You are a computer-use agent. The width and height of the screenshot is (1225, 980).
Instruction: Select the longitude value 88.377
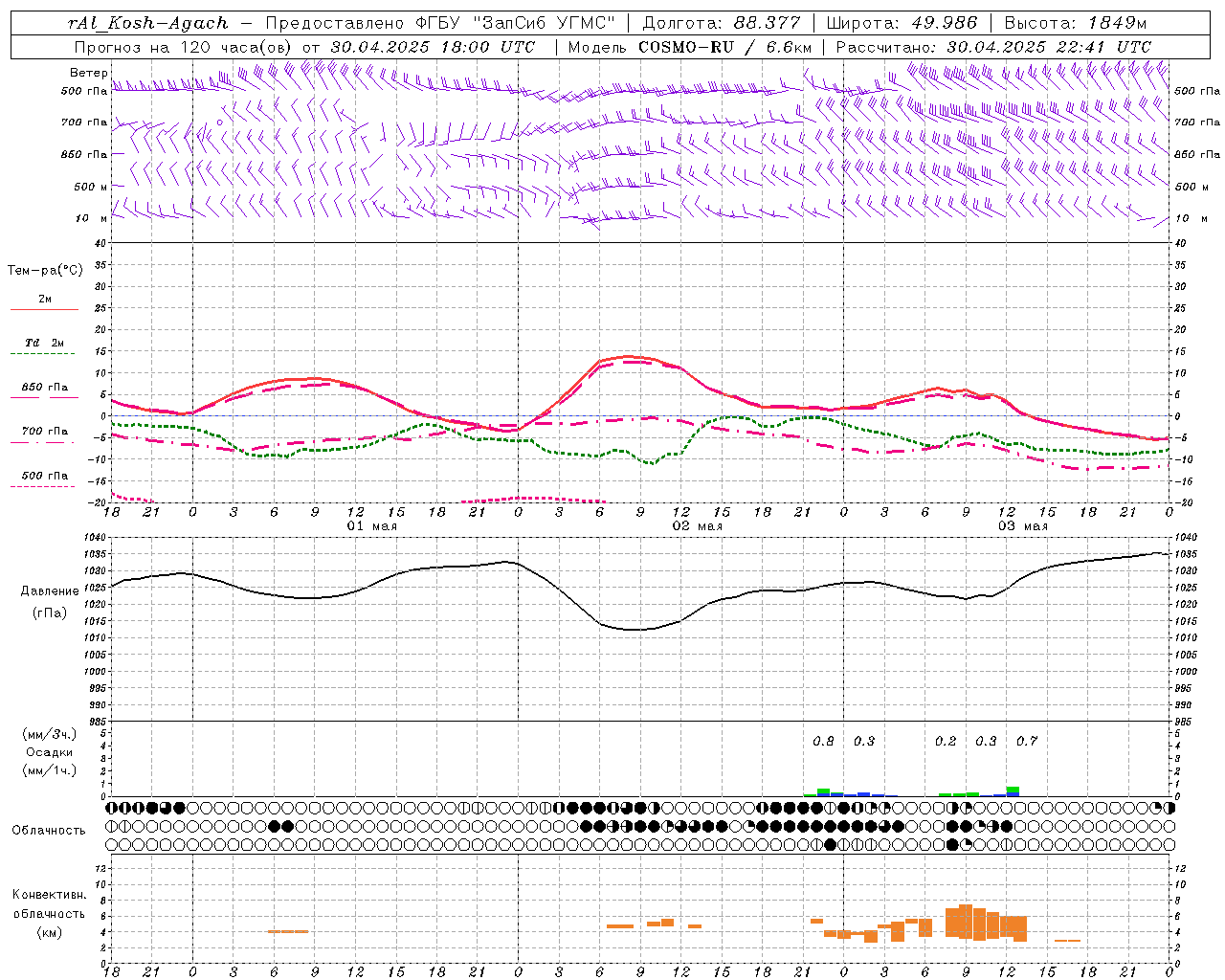tap(768, 23)
